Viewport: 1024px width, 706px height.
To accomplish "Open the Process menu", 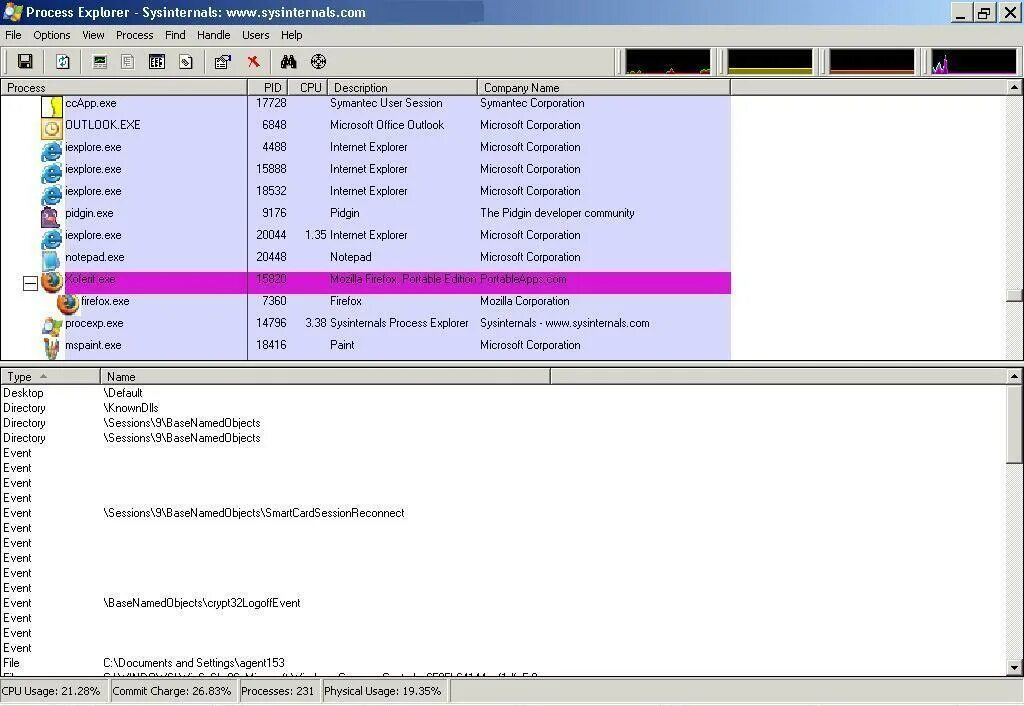I will pos(135,35).
